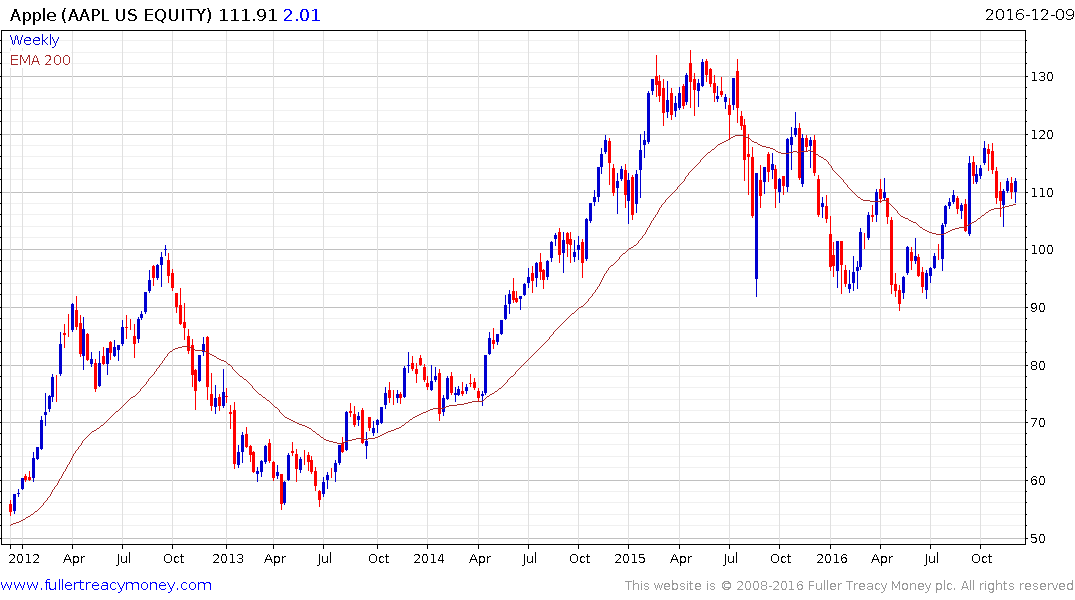This screenshot has height=600, width=1075.
Task: Click the 2013 year axis label
Action: pyautogui.click(x=228, y=558)
